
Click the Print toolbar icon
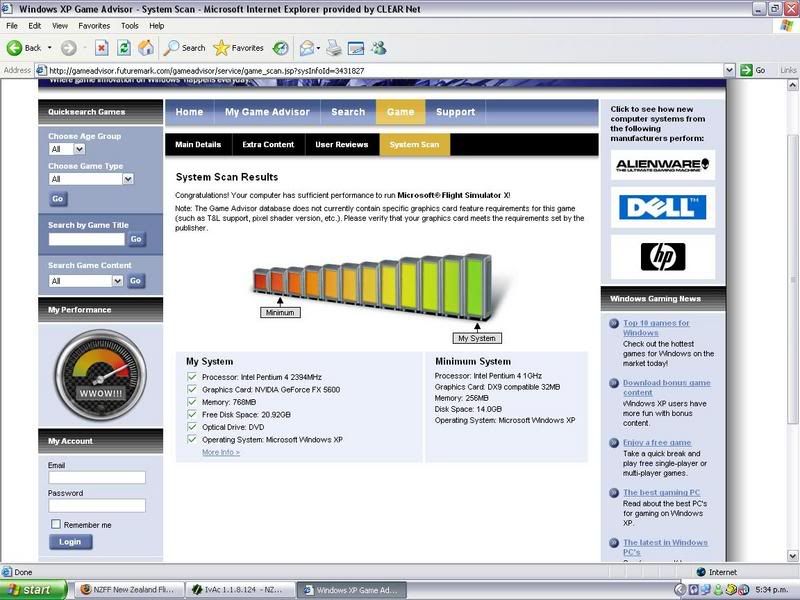point(333,48)
